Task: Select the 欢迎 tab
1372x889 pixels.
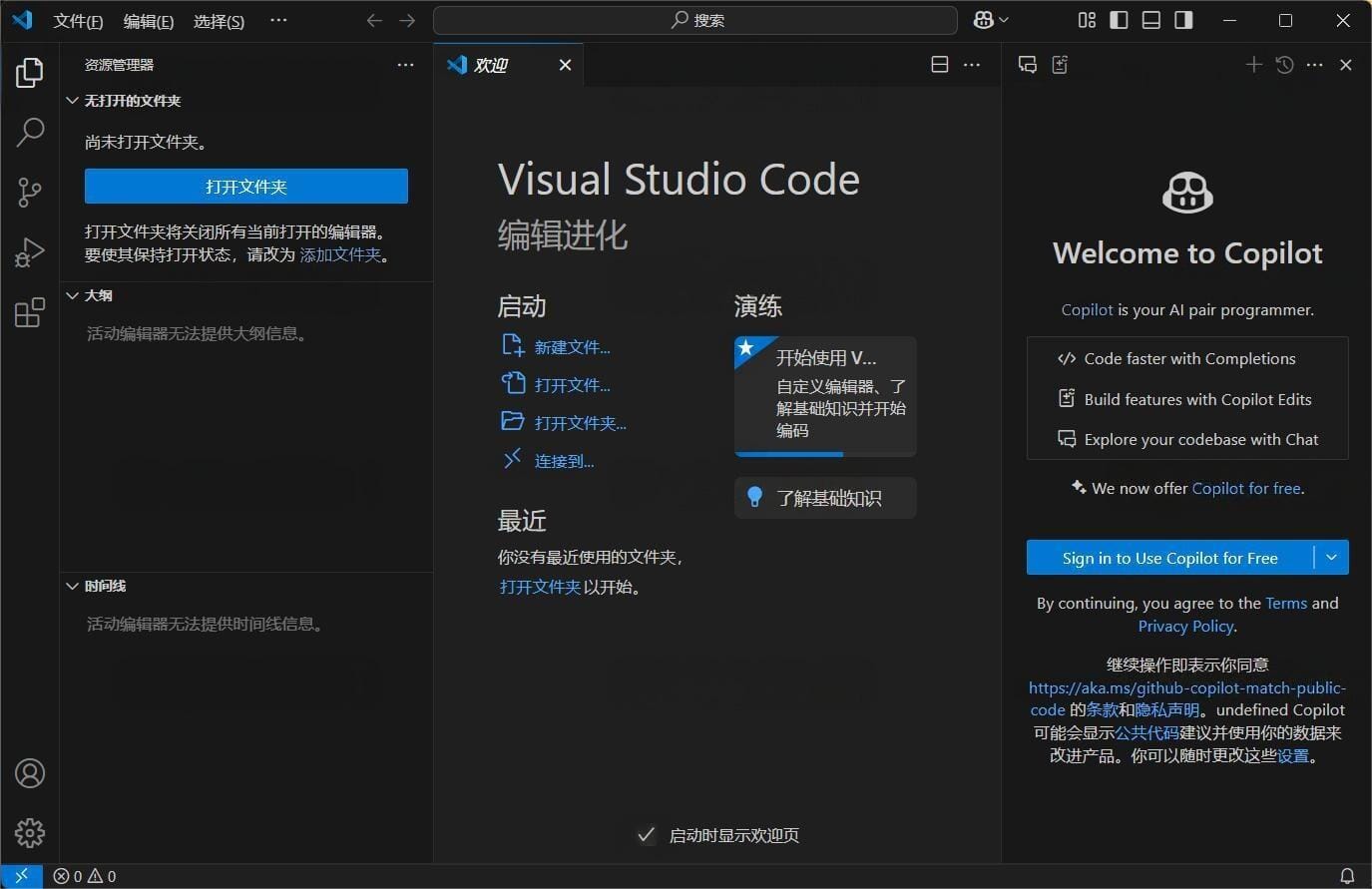Action: pyautogui.click(x=491, y=65)
